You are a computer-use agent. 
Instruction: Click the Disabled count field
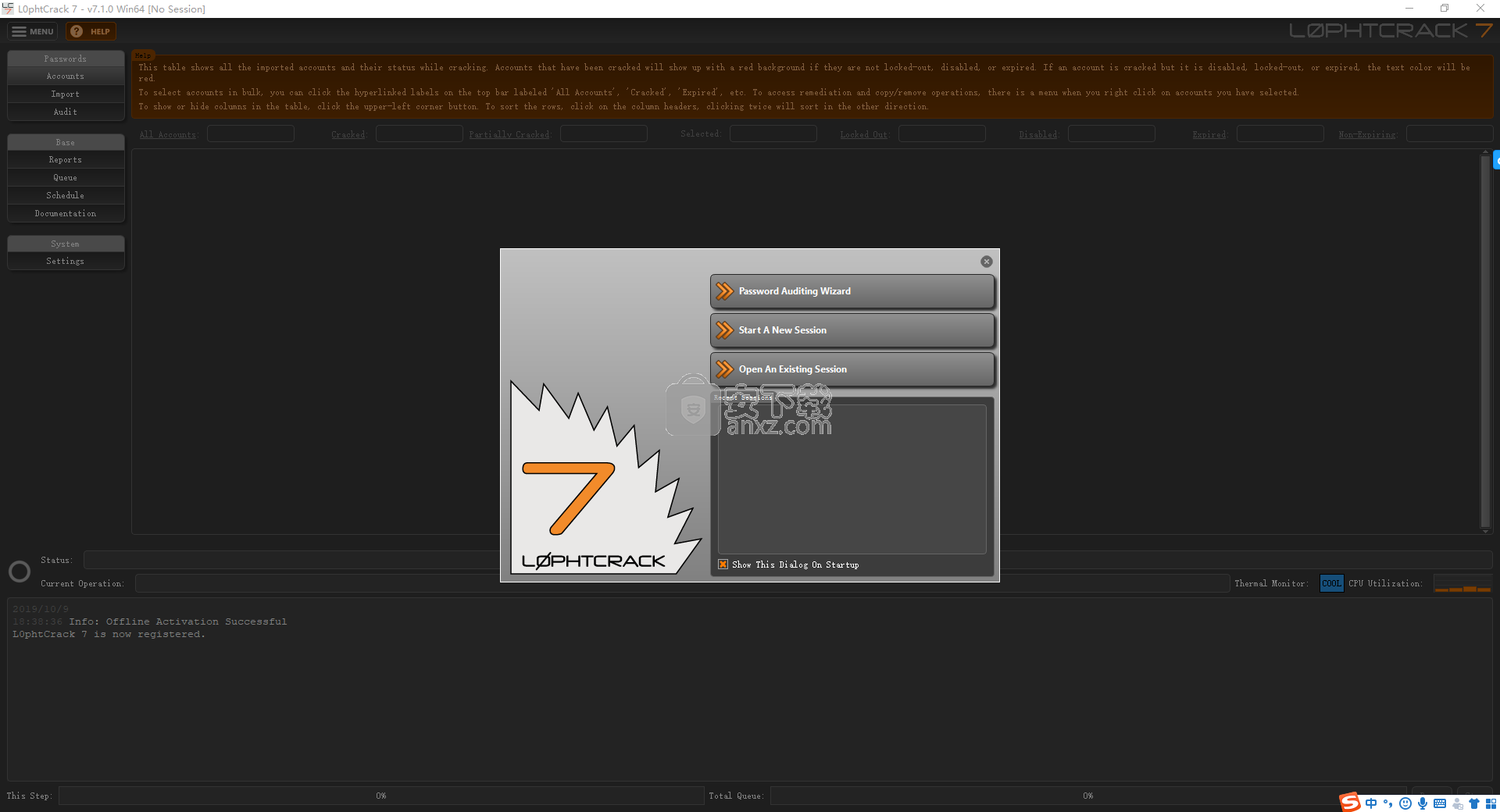1112,134
